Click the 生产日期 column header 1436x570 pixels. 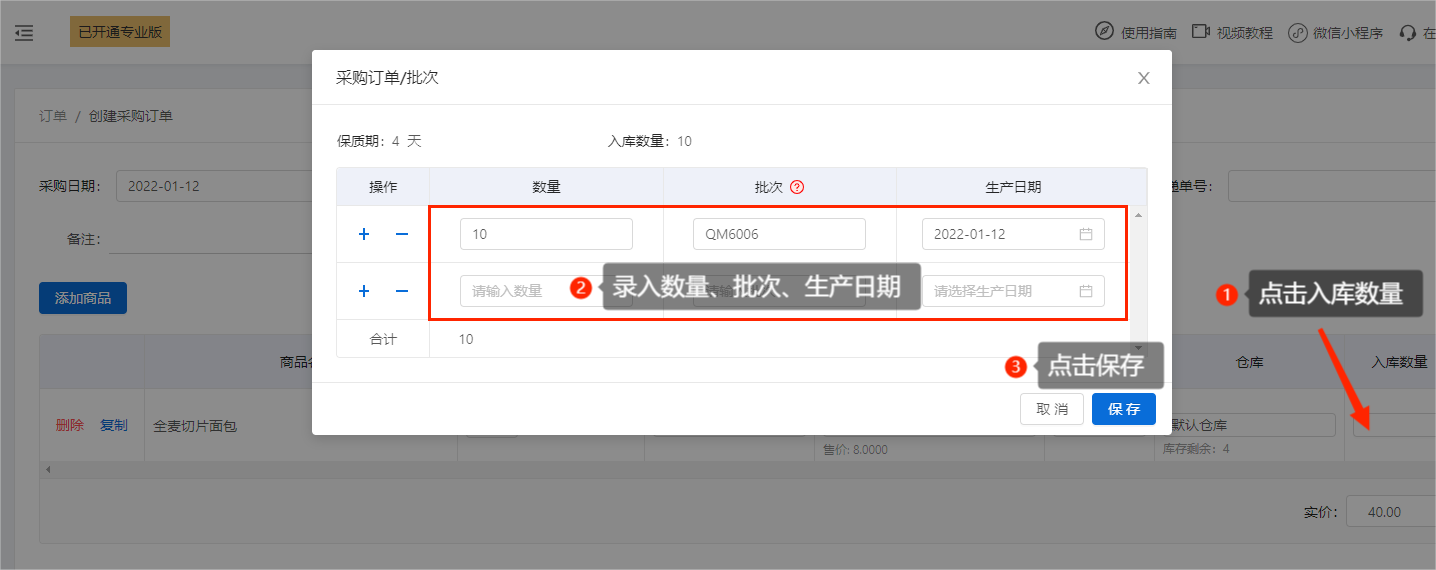1013,187
